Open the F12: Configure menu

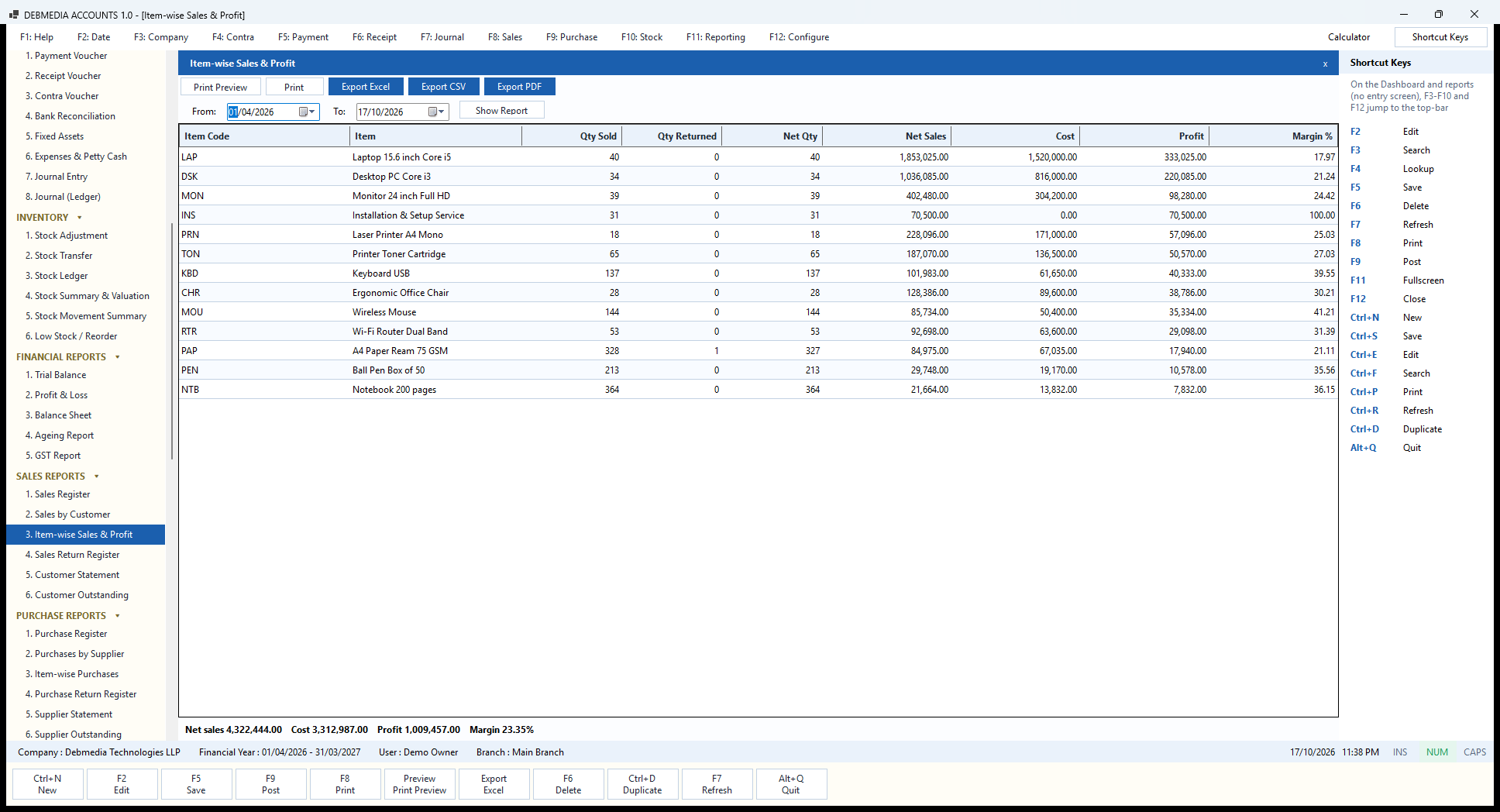(799, 37)
